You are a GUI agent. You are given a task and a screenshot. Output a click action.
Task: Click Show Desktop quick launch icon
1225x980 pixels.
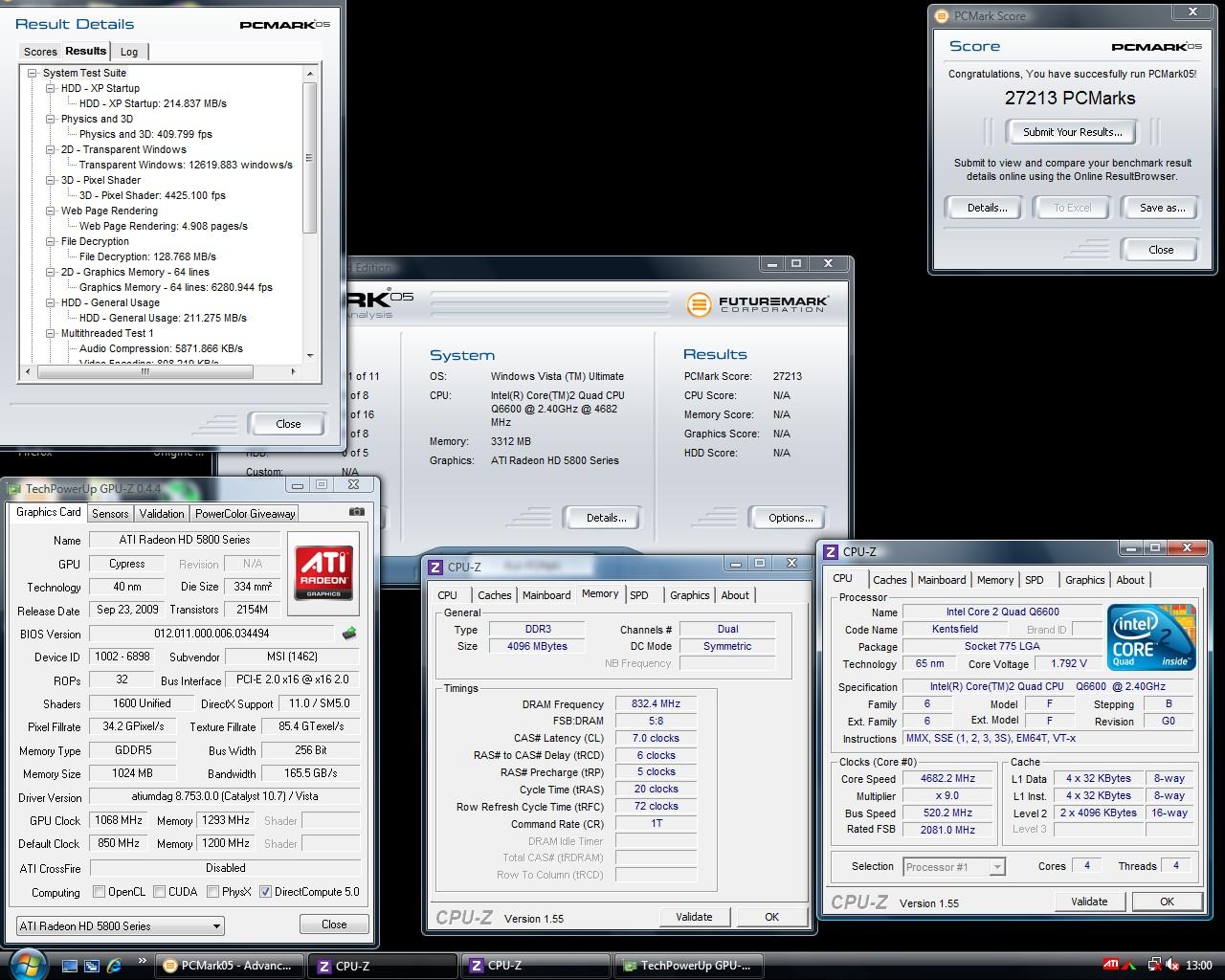pyautogui.click(x=69, y=966)
